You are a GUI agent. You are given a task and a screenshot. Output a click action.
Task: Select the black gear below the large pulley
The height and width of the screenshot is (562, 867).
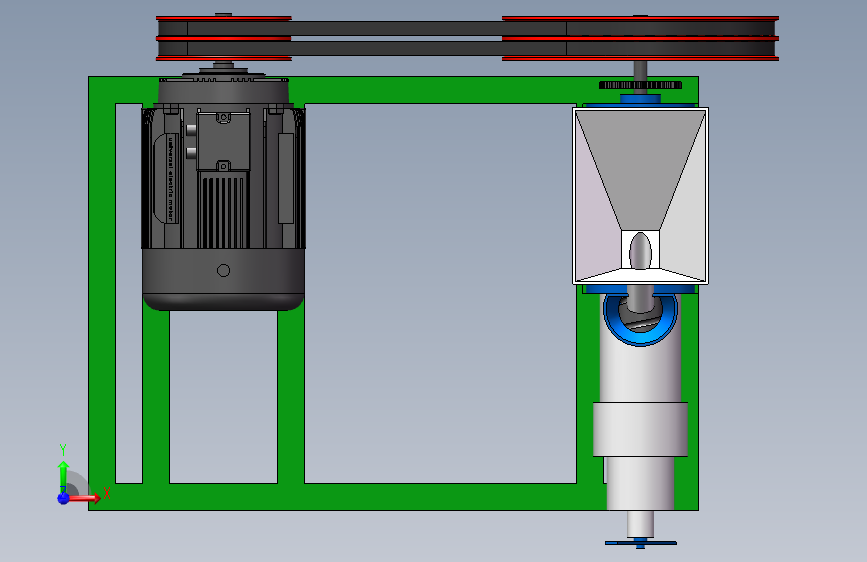pos(640,85)
